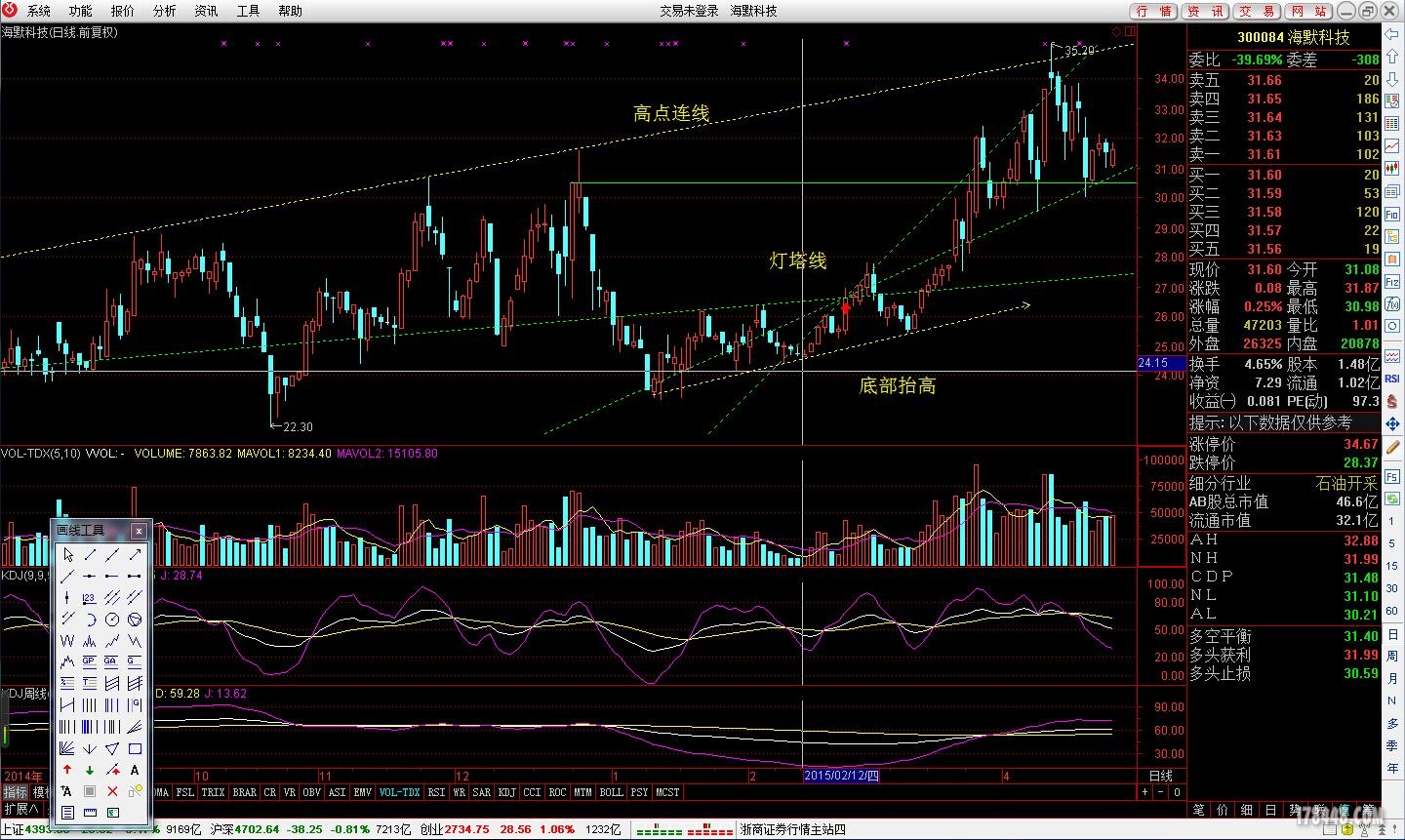Select the MCST indicator tab

667,792
